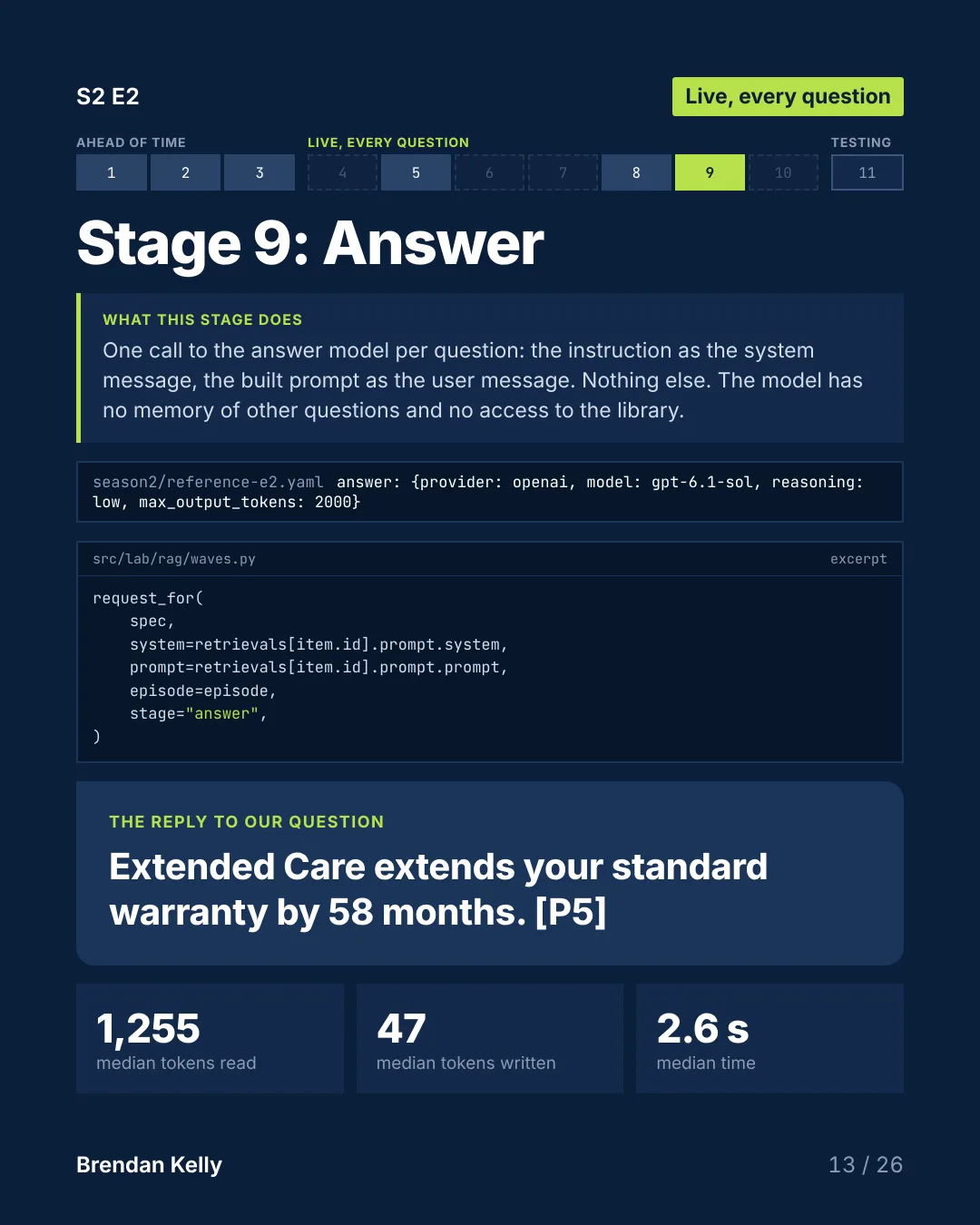Click the "system=retrievals[item.id].prompt.system," code line
Screen dimensions: 980x1225
(318, 644)
